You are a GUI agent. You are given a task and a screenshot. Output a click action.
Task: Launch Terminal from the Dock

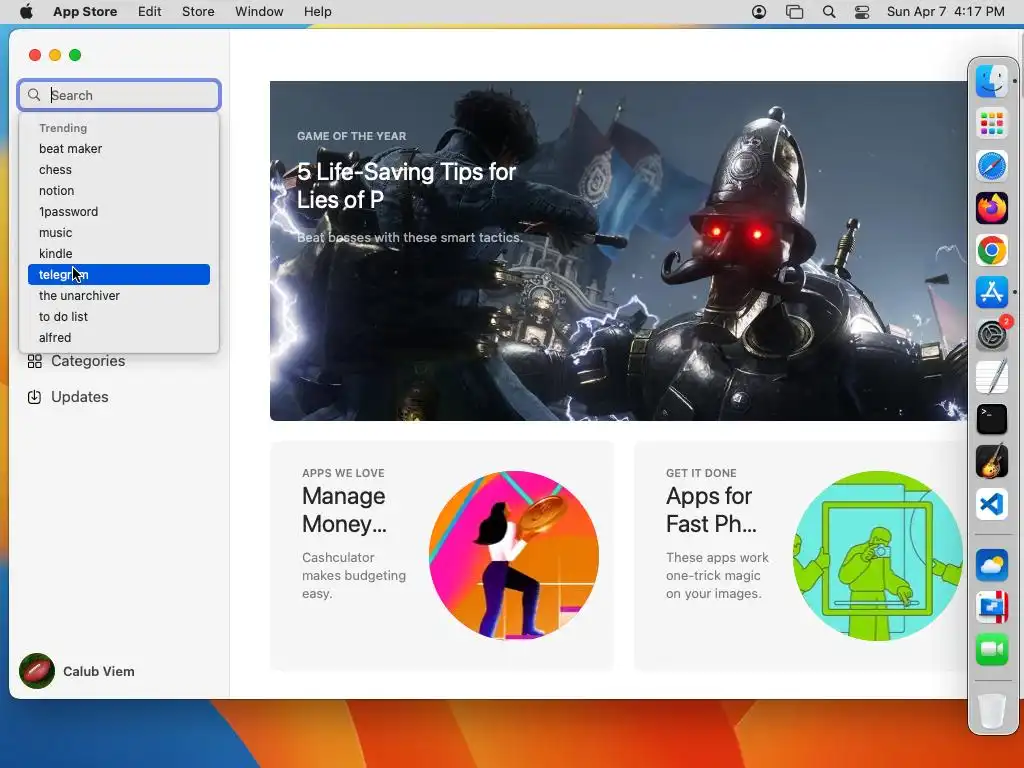click(x=991, y=419)
